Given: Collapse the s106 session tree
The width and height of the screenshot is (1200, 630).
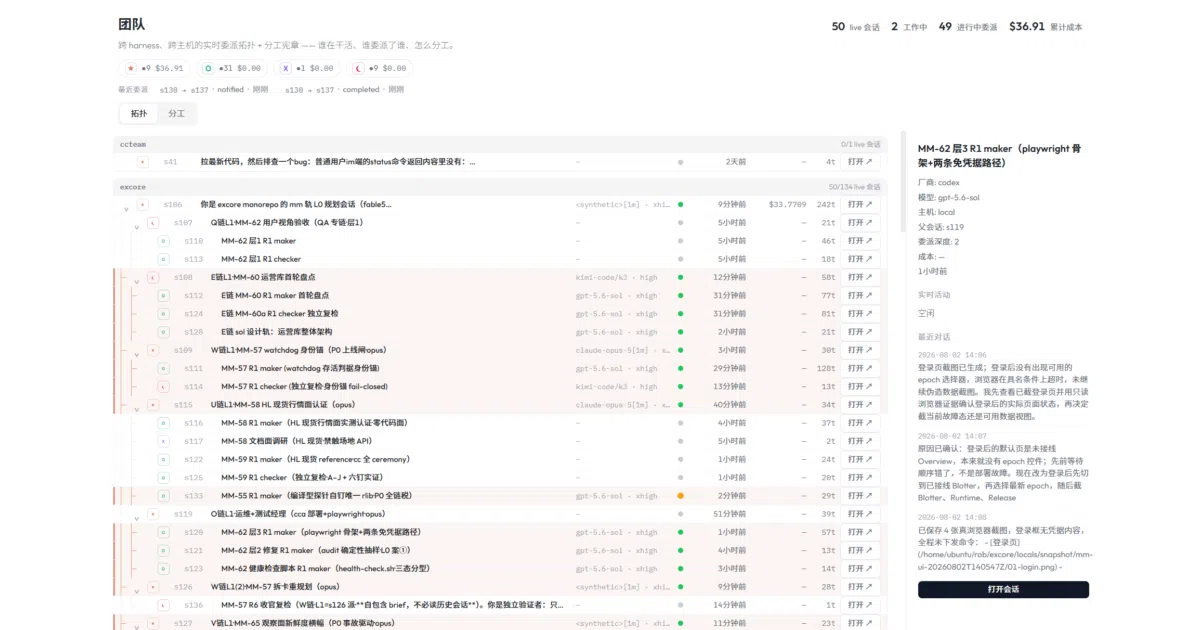Looking at the screenshot, I should click(x=126, y=208).
